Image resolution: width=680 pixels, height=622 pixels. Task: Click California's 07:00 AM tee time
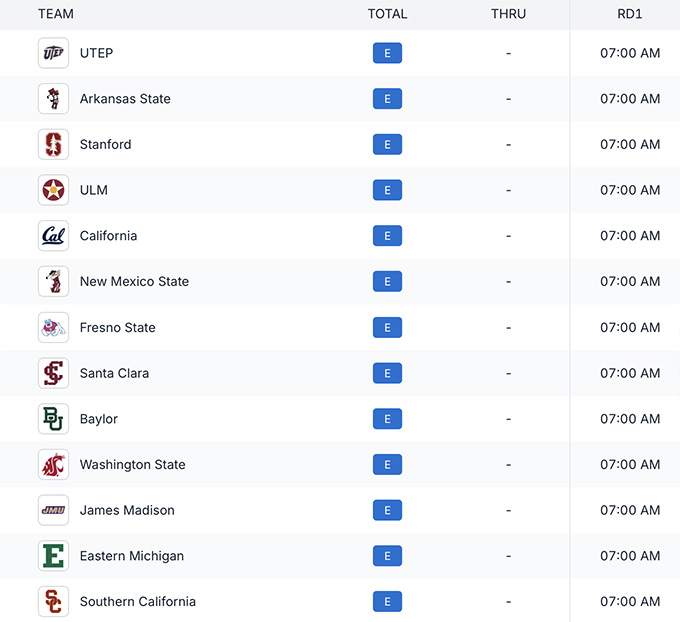(630, 236)
